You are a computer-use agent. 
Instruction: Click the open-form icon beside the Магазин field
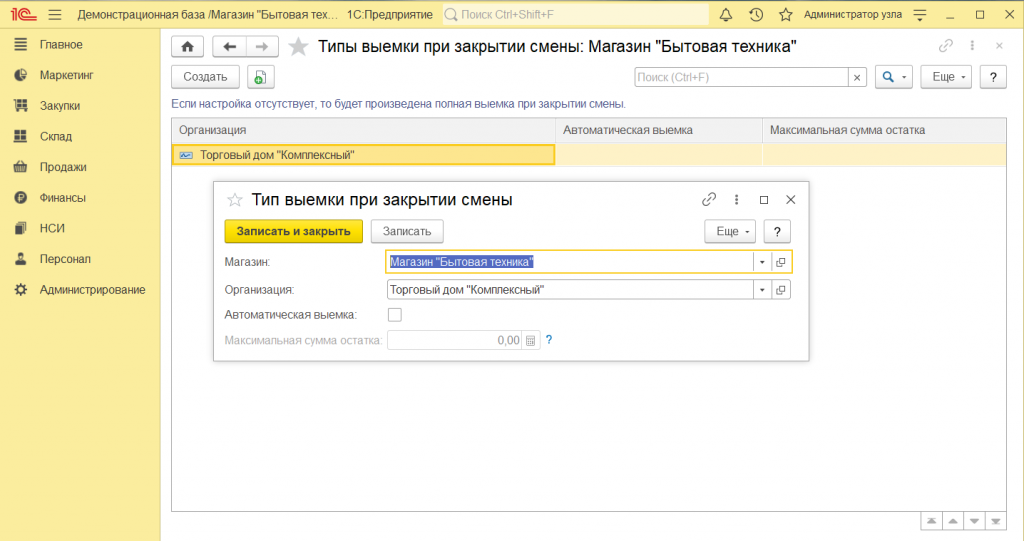pos(781,261)
